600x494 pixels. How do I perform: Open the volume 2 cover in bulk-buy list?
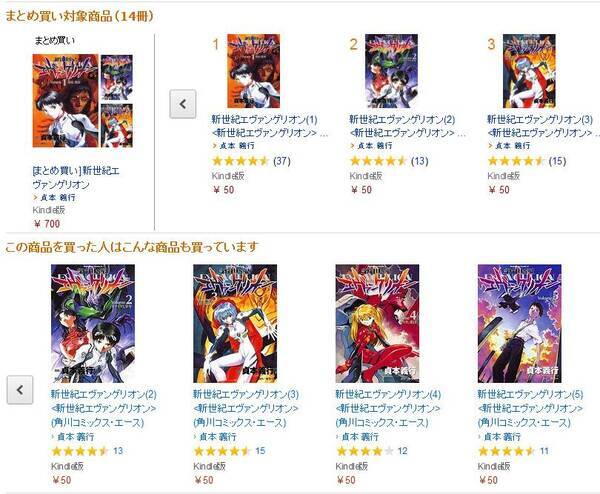click(x=391, y=71)
